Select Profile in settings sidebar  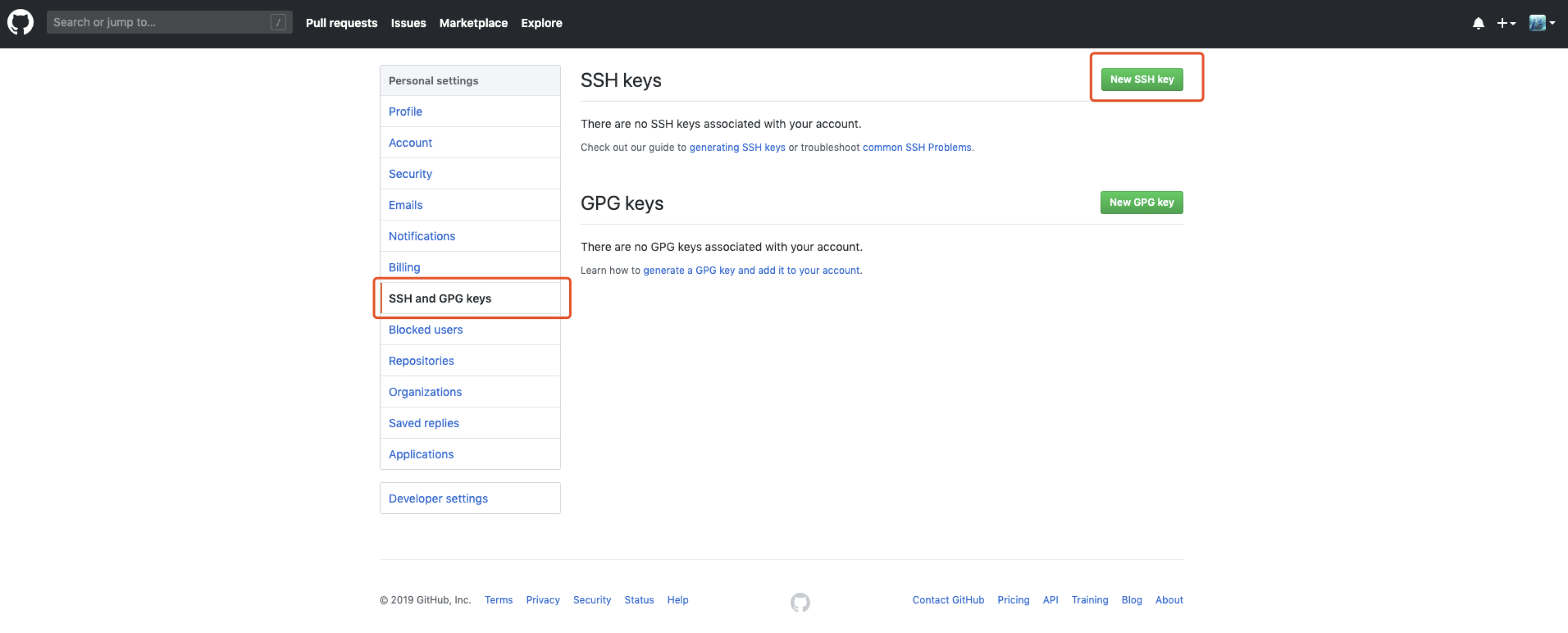(x=405, y=111)
